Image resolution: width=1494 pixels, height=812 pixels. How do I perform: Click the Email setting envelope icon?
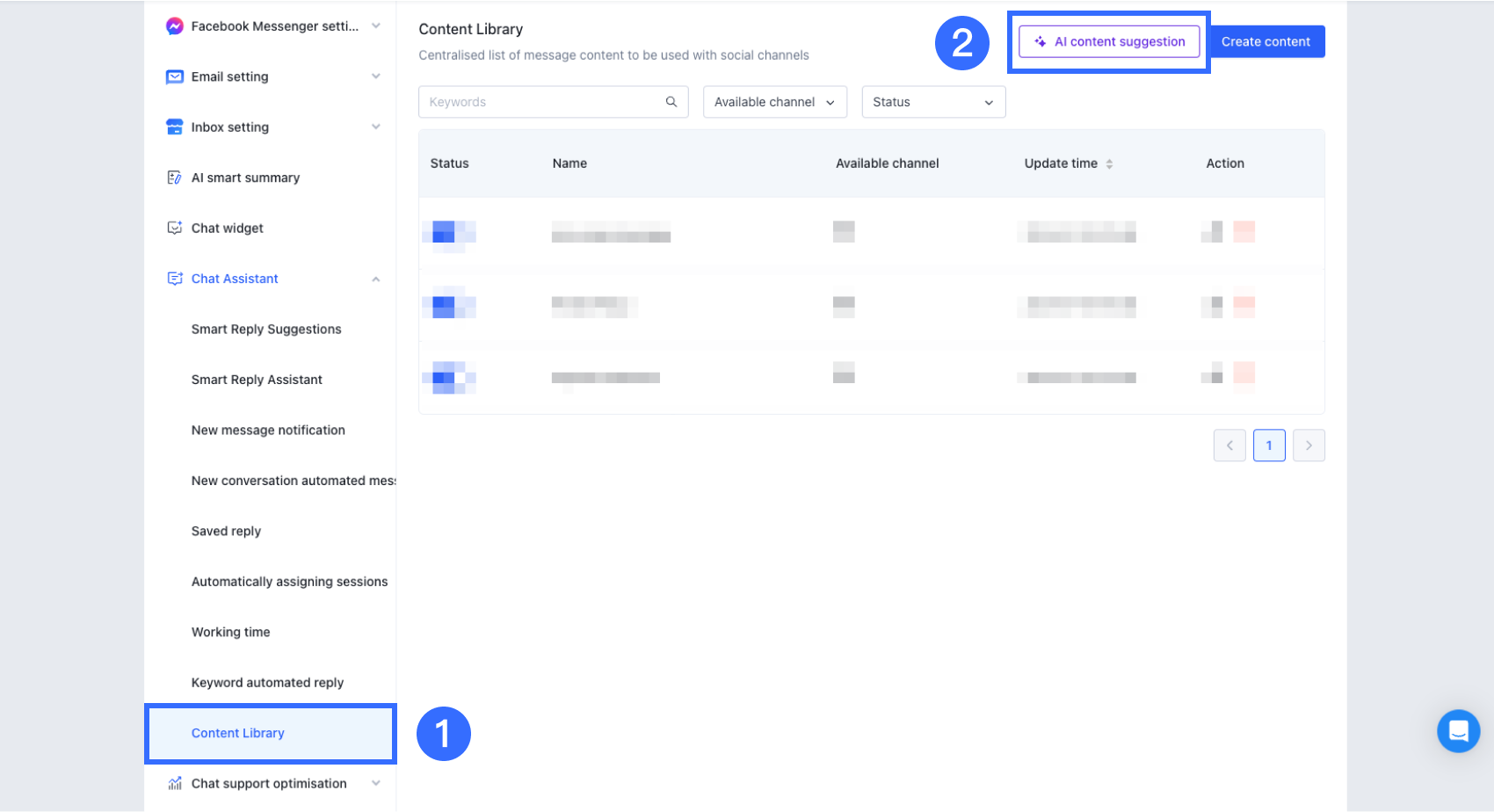[x=174, y=77]
